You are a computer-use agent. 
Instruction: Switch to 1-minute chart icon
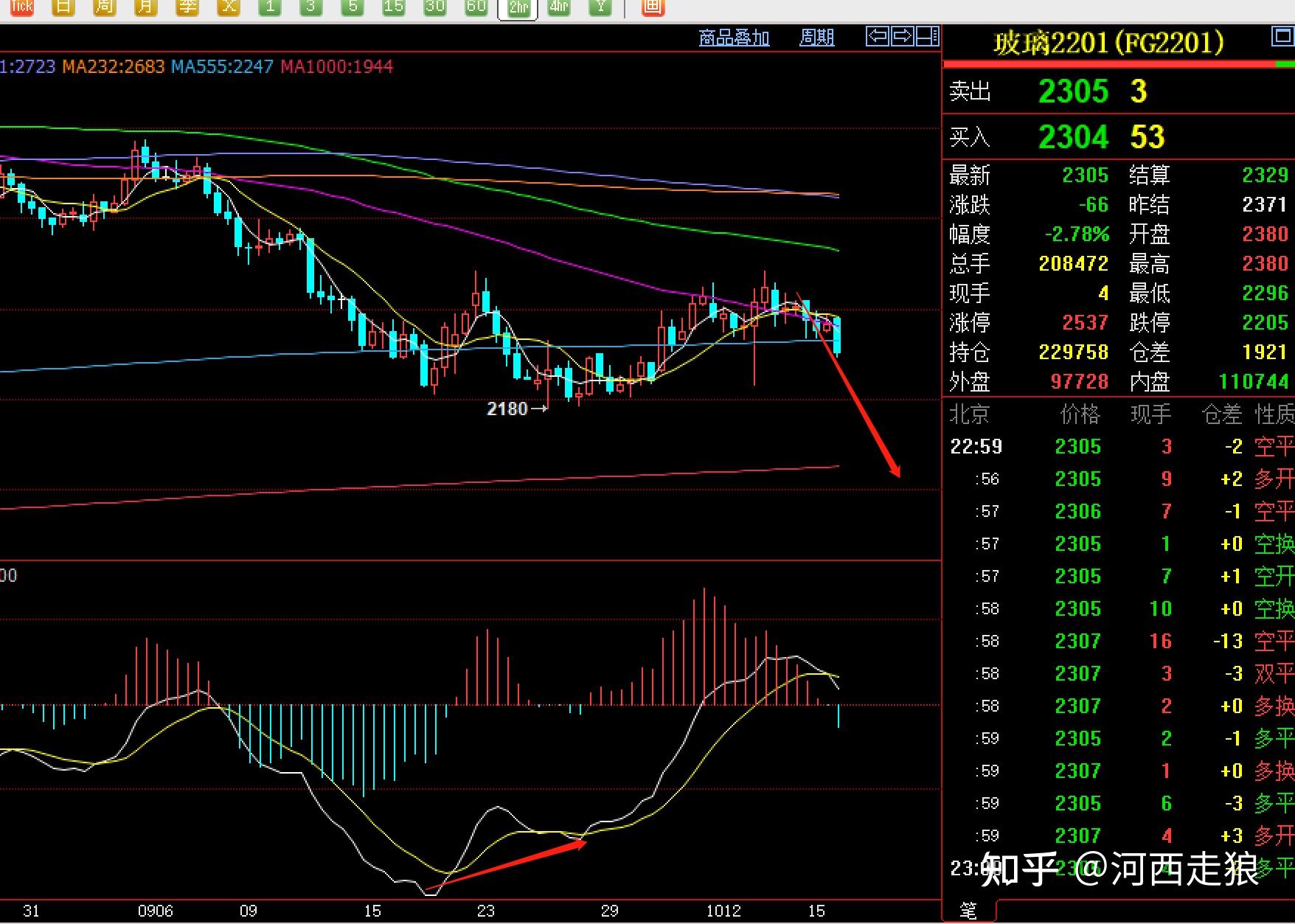[x=270, y=7]
